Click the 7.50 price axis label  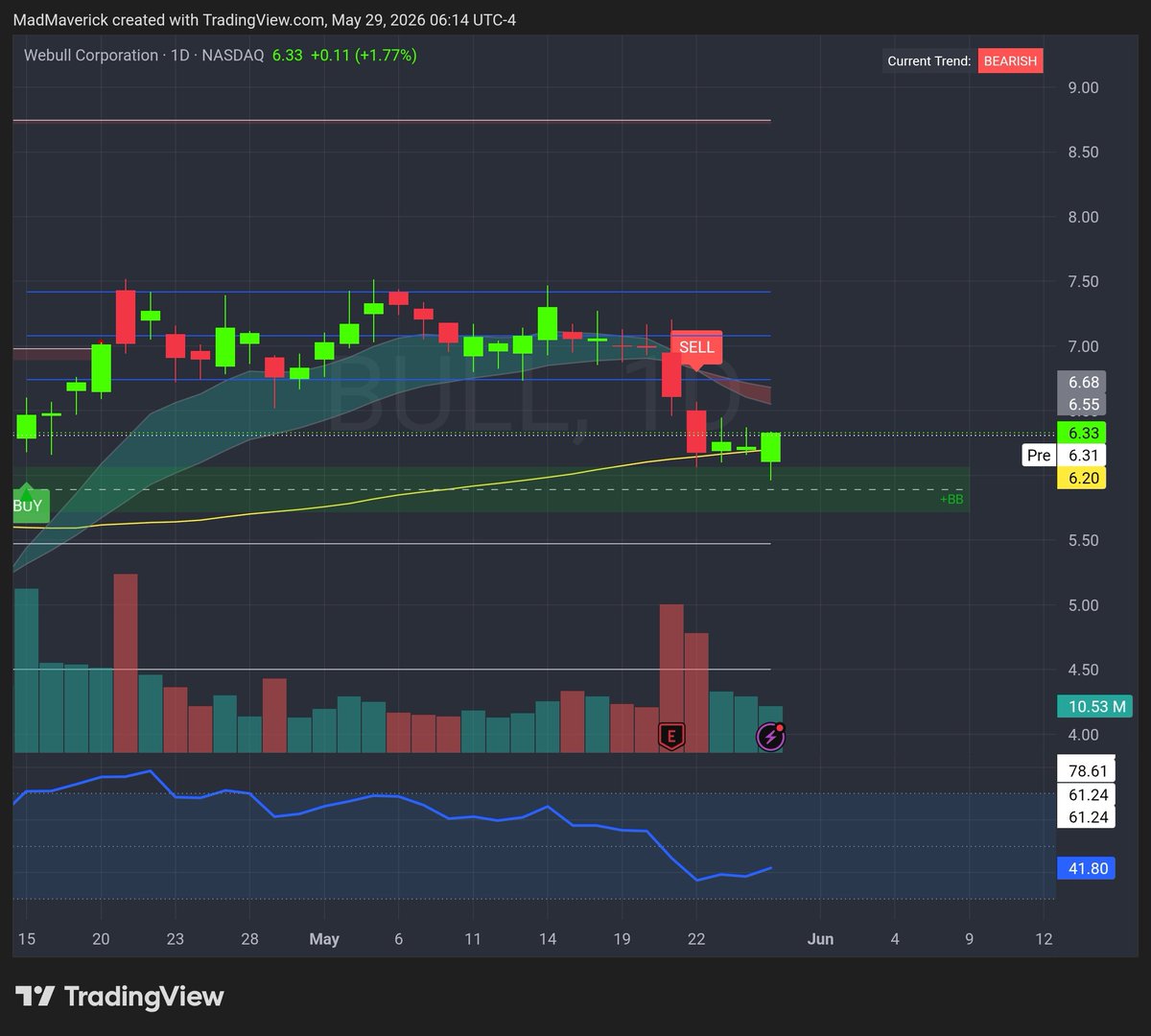(1083, 282)
